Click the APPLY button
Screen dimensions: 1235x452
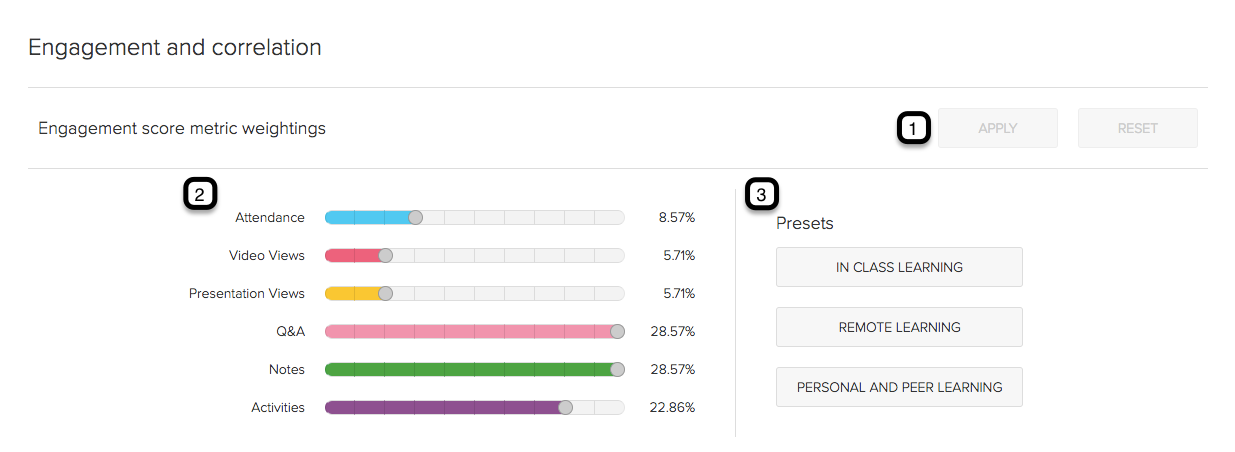997,128
